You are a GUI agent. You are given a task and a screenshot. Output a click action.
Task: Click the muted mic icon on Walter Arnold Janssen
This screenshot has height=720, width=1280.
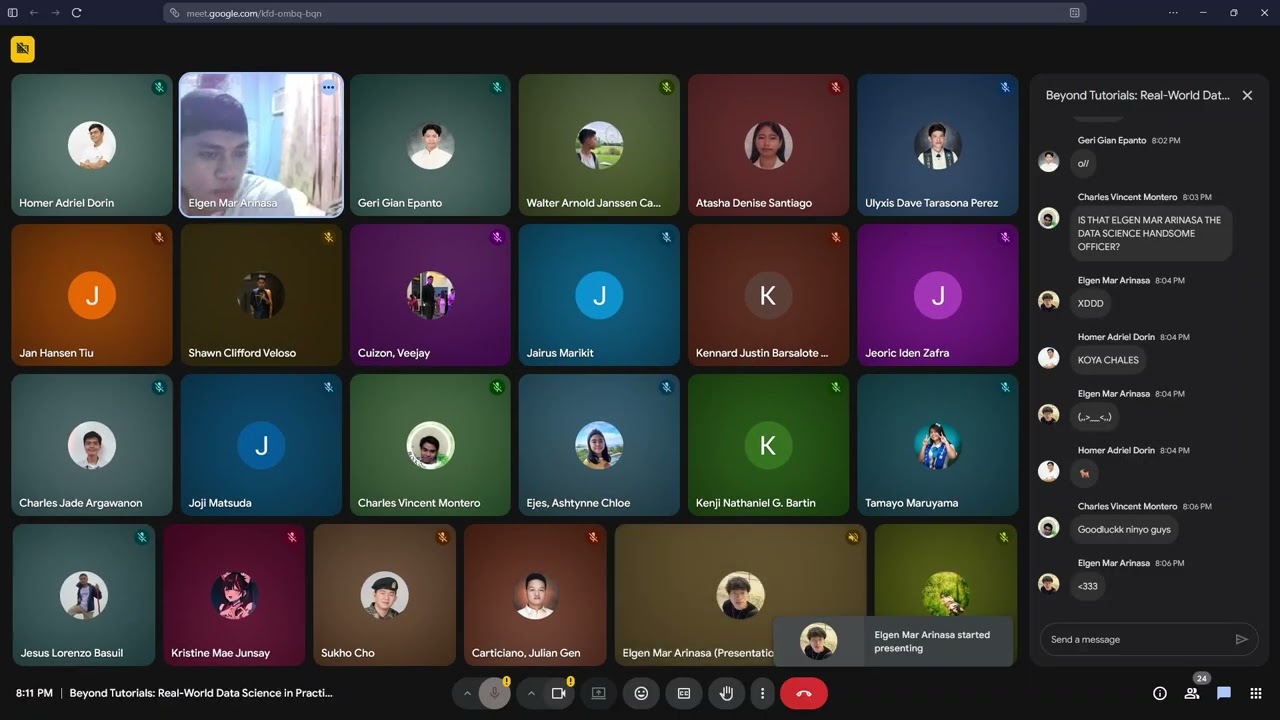pyautogui.click(x=666, y=87)
